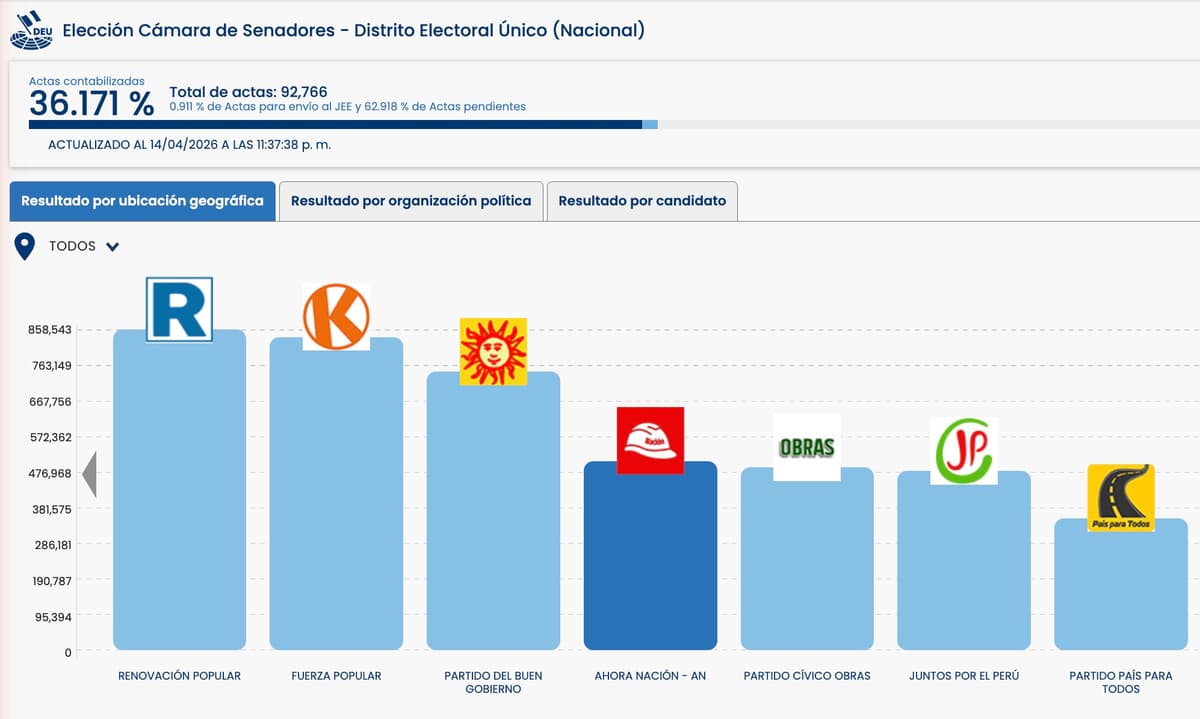1200x719 pixels.
Task: Select the dark blue Ahora Nación bar
Action: [650, 560]
